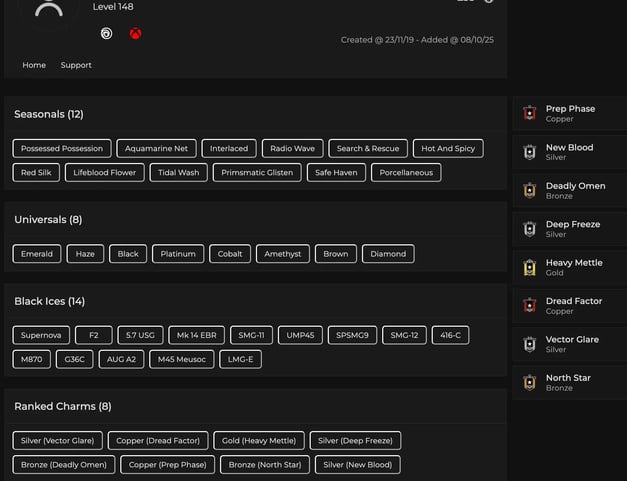Click the profile avatar image
Image resolution: width=627 pixels, height=481 pixels.
pyautogui.click(x=48, y=10)
